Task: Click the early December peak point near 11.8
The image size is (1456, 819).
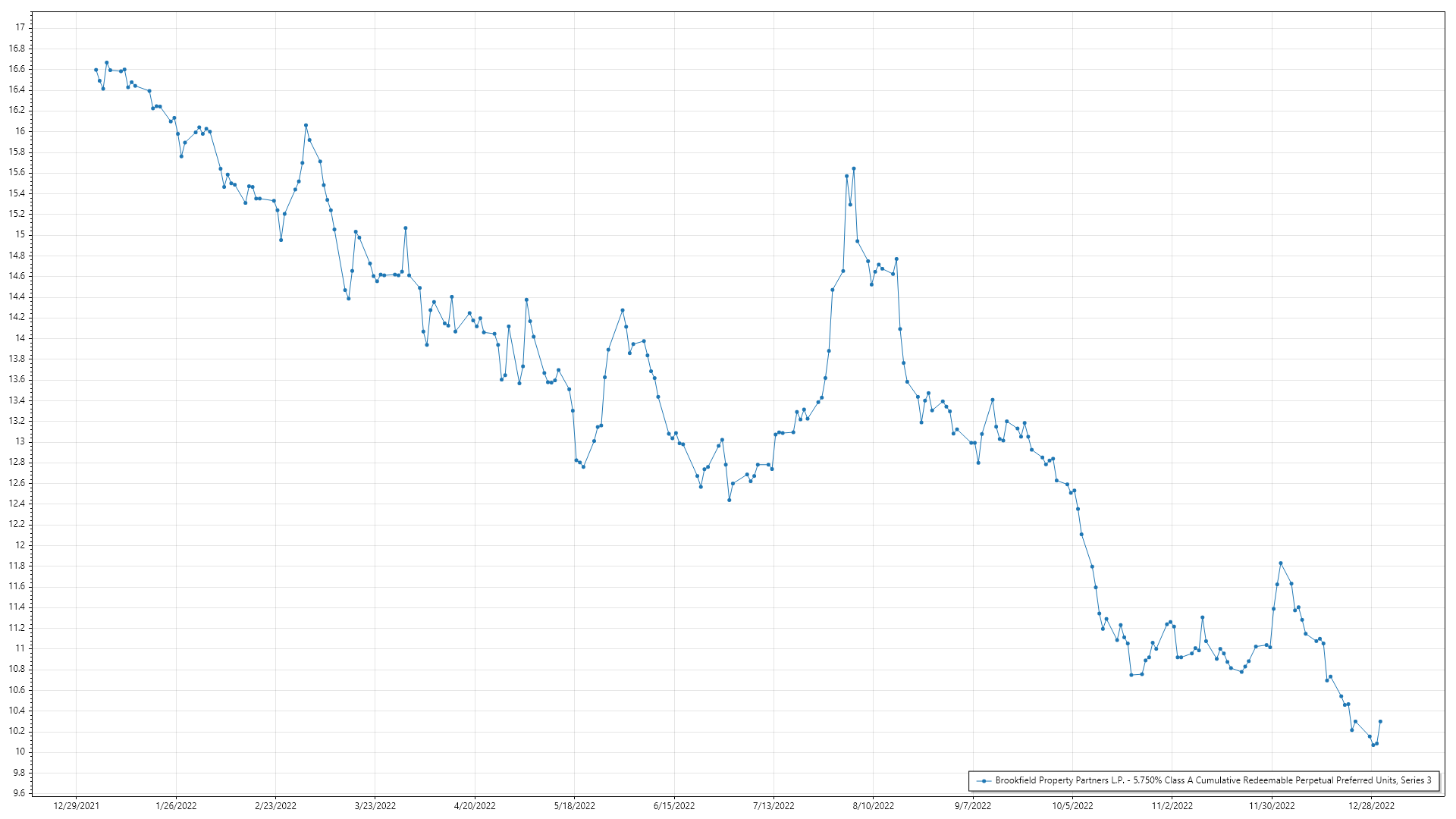Action: [x=1280, y=563]
